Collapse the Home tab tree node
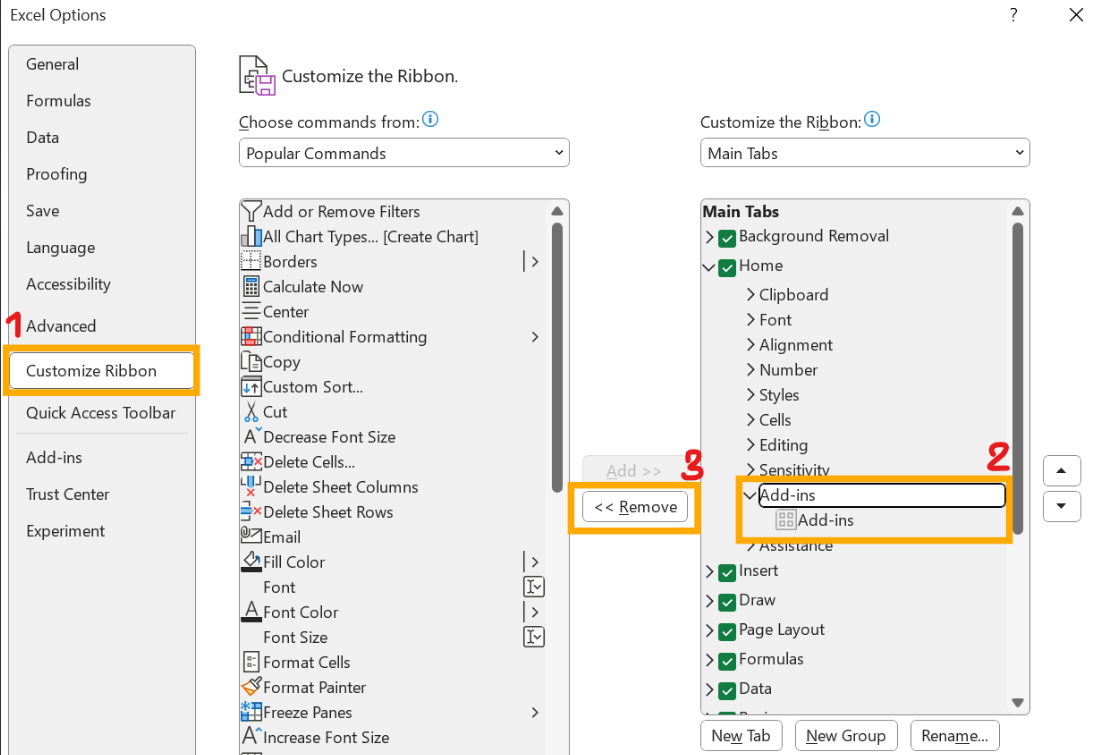The width and height of the screenshot is (1101, 755). 708,266
